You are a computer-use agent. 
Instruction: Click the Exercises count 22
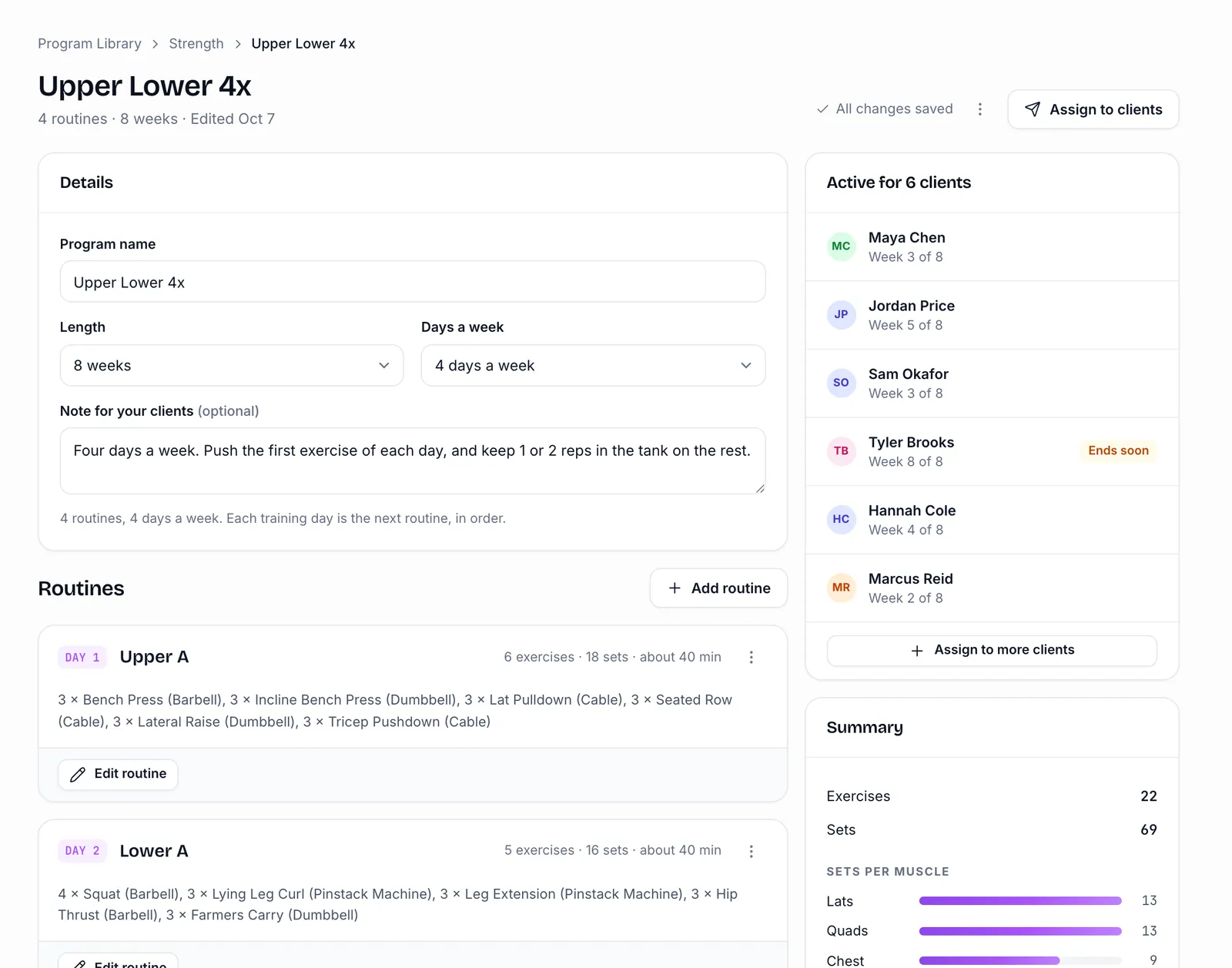[x=1149, y=796]
